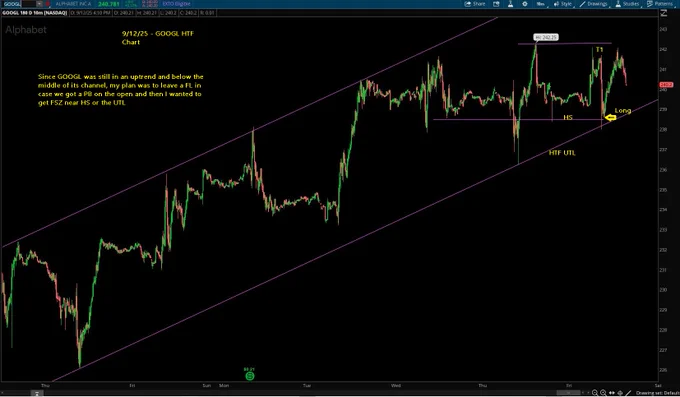680x397 pixels.
Task: Click the Hi: 242.25 price bubble
Action: [x=546, y=37]
